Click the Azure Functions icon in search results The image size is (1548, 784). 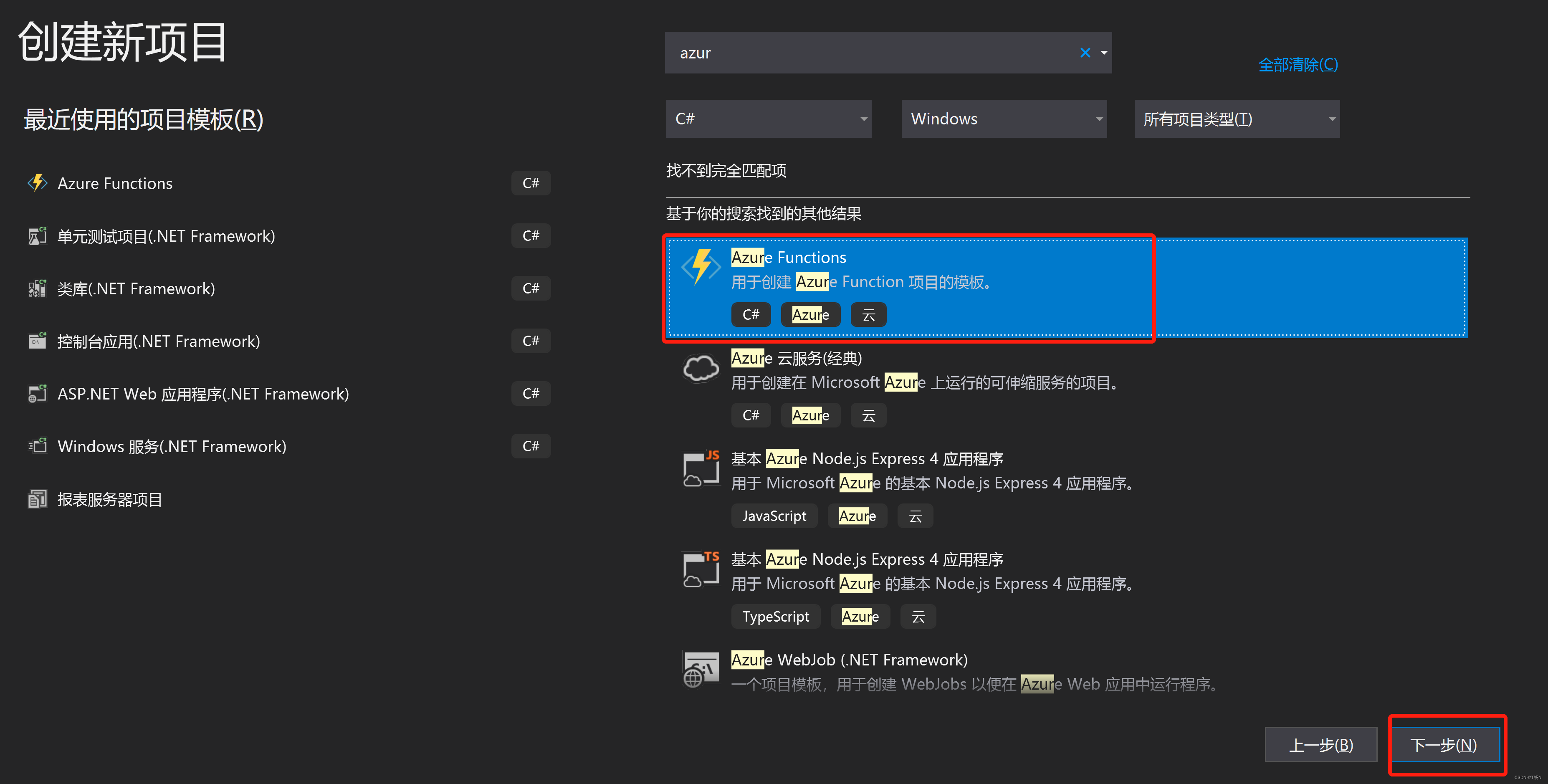coord(701,267)
